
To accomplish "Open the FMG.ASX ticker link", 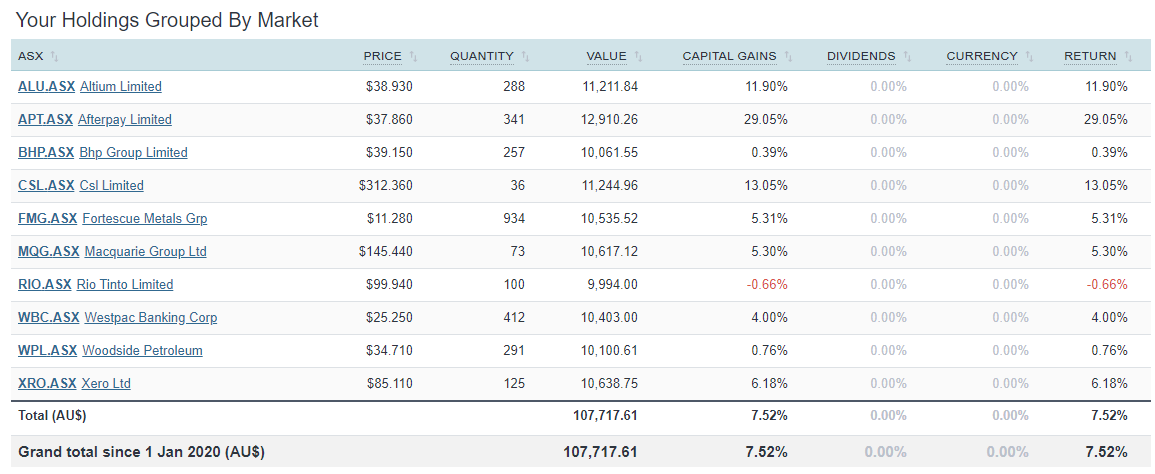I will (47, 219).
